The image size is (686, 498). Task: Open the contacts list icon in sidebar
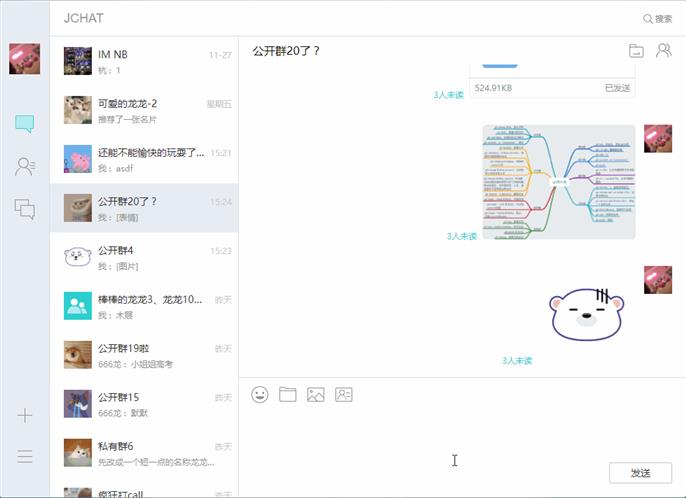[x=25, y=167]
